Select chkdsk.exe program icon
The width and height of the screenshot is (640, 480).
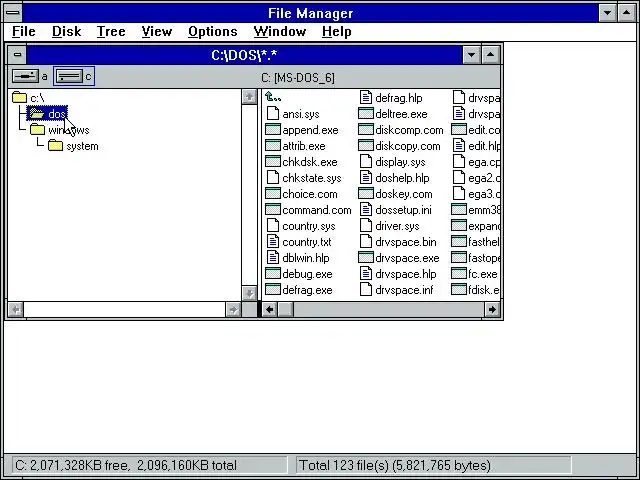(273, 161)
